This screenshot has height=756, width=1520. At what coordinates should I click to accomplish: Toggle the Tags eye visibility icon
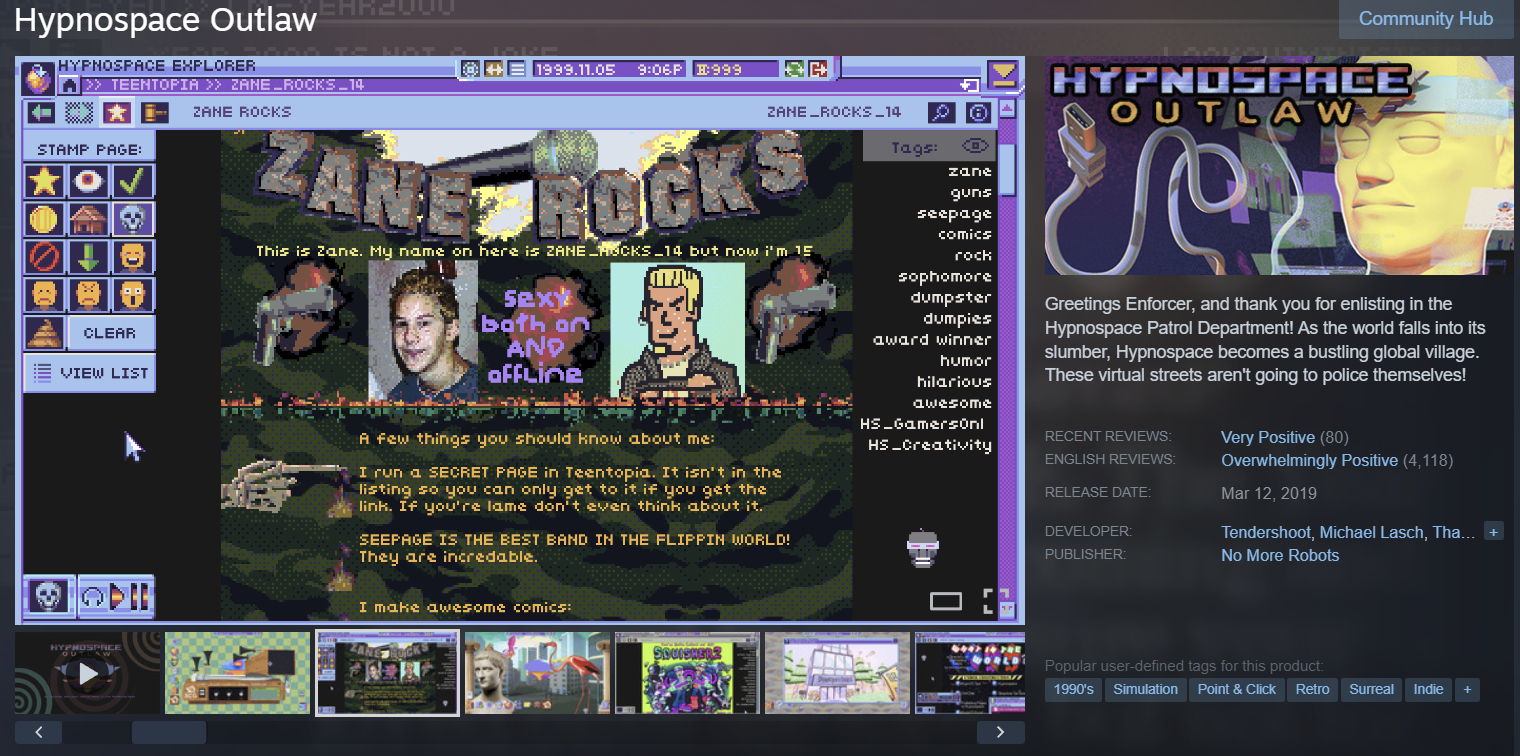[x=975, y=146]
